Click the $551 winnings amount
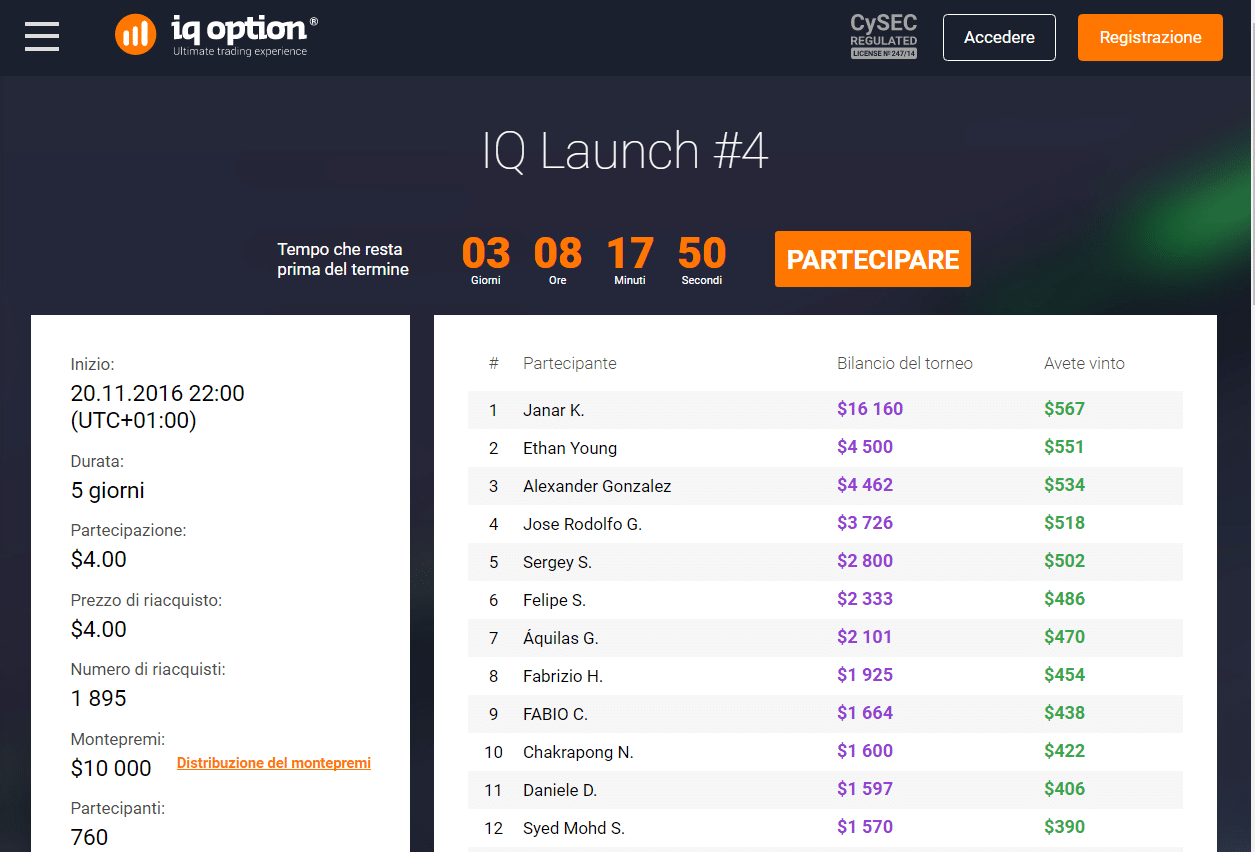1255x852 pixels. (1064, 447)
